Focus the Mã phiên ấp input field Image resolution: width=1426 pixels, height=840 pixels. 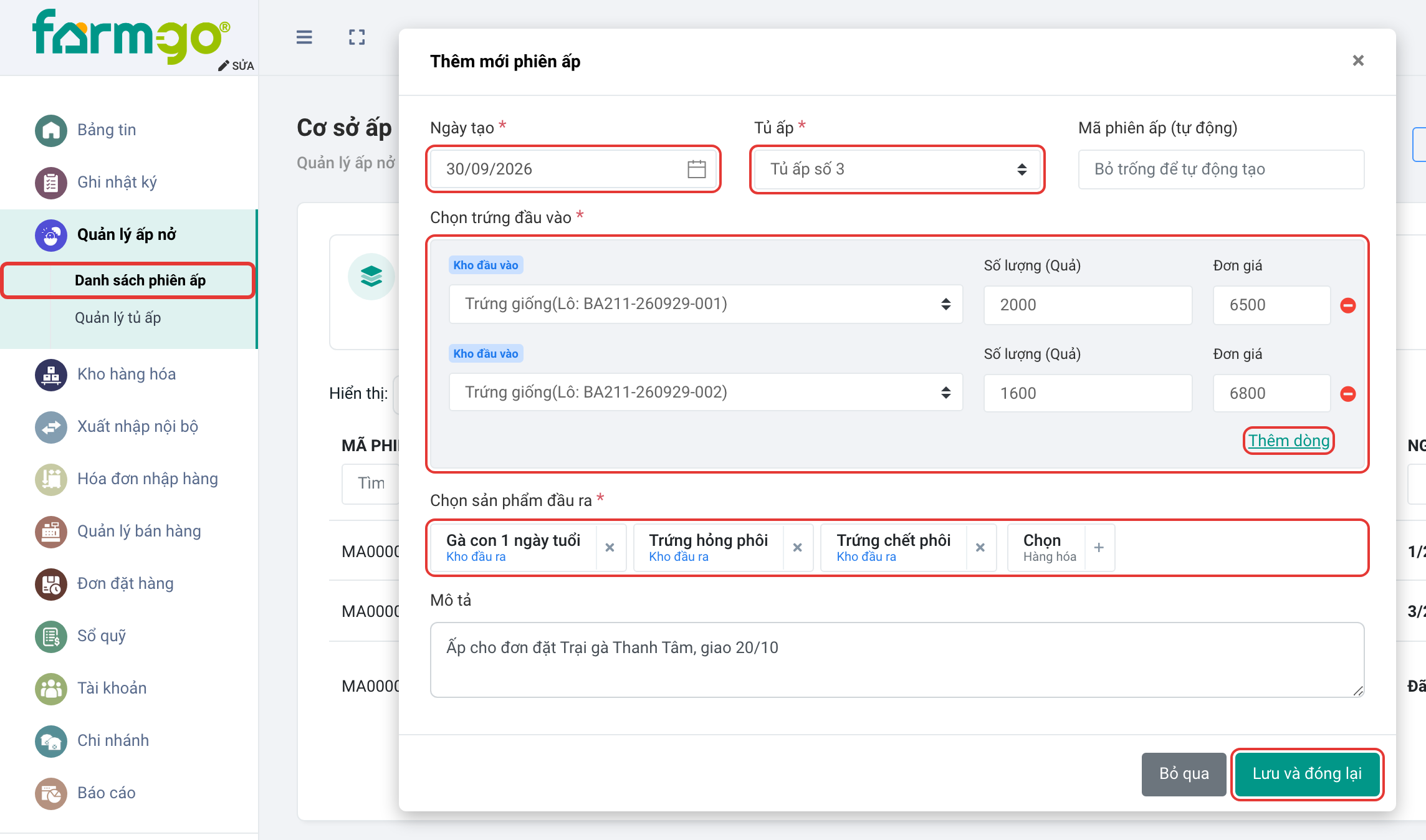click(1221, 169)
